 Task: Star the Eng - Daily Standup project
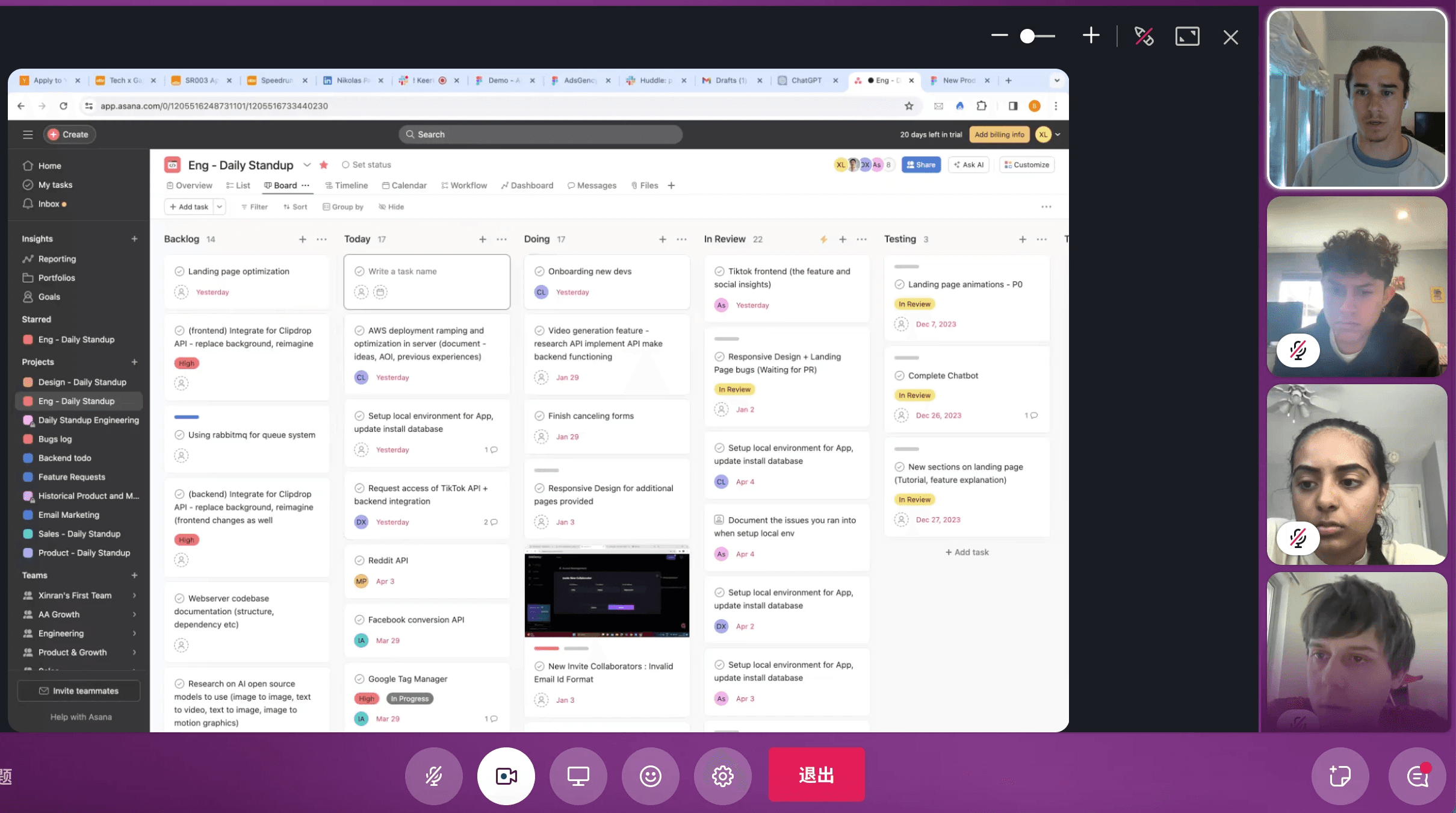point(324,165)
